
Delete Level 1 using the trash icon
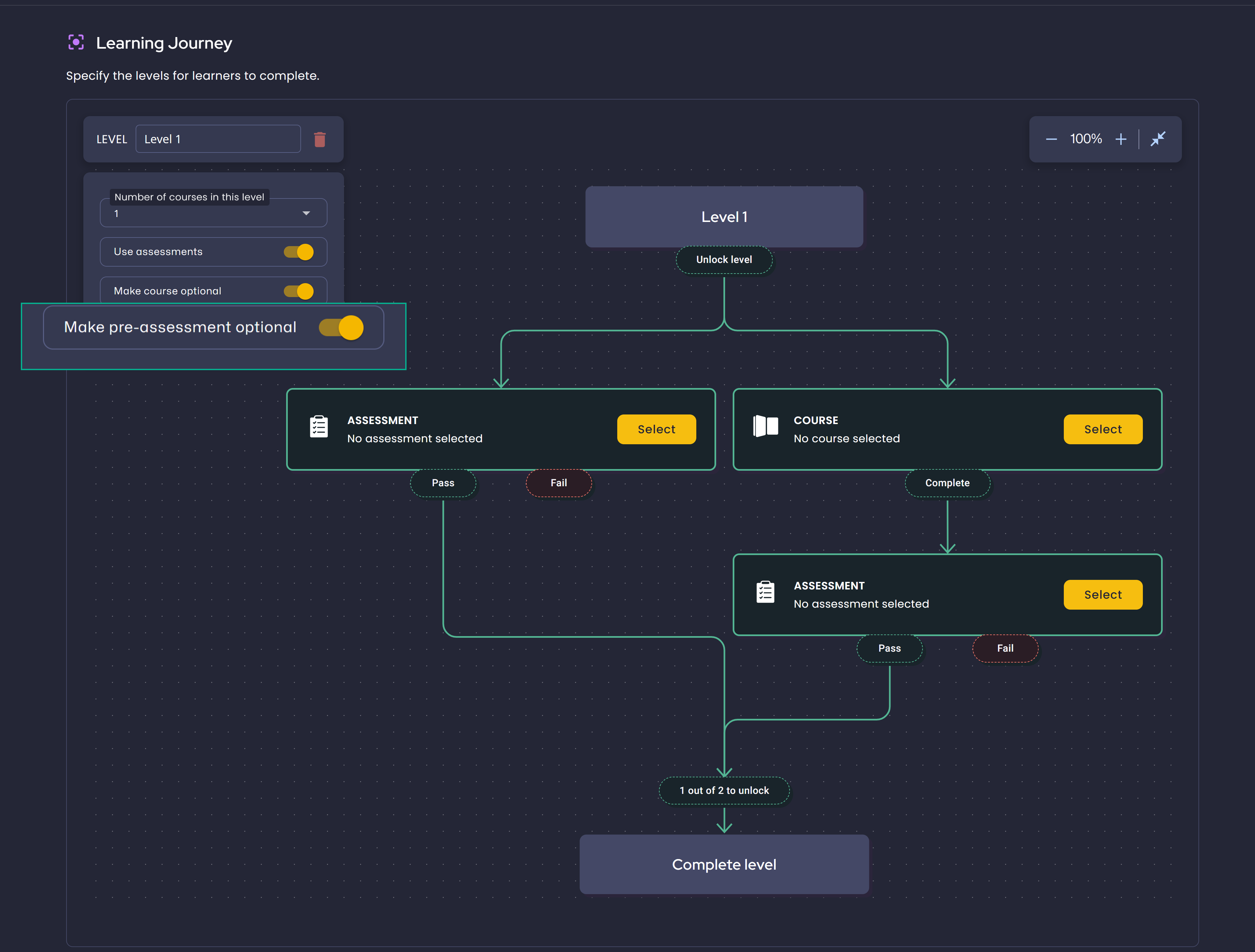[320, 139]
